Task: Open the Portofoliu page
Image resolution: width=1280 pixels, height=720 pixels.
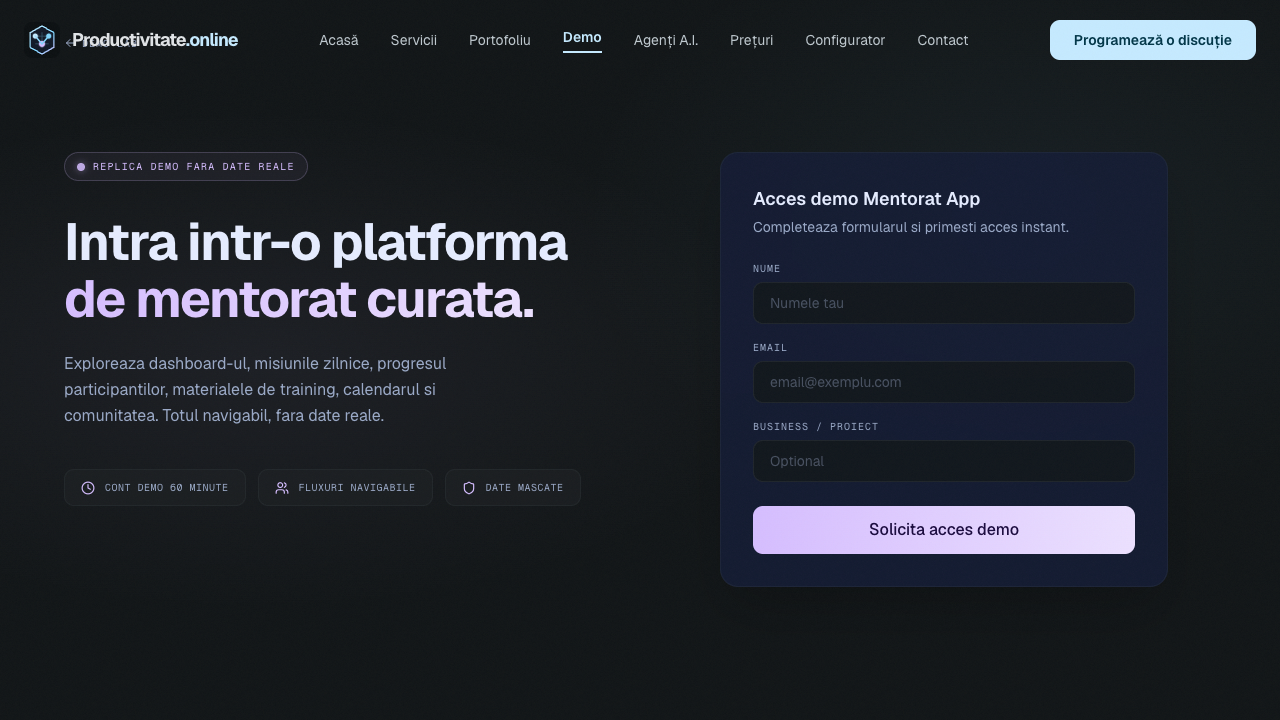Action: tap(500, 40)
